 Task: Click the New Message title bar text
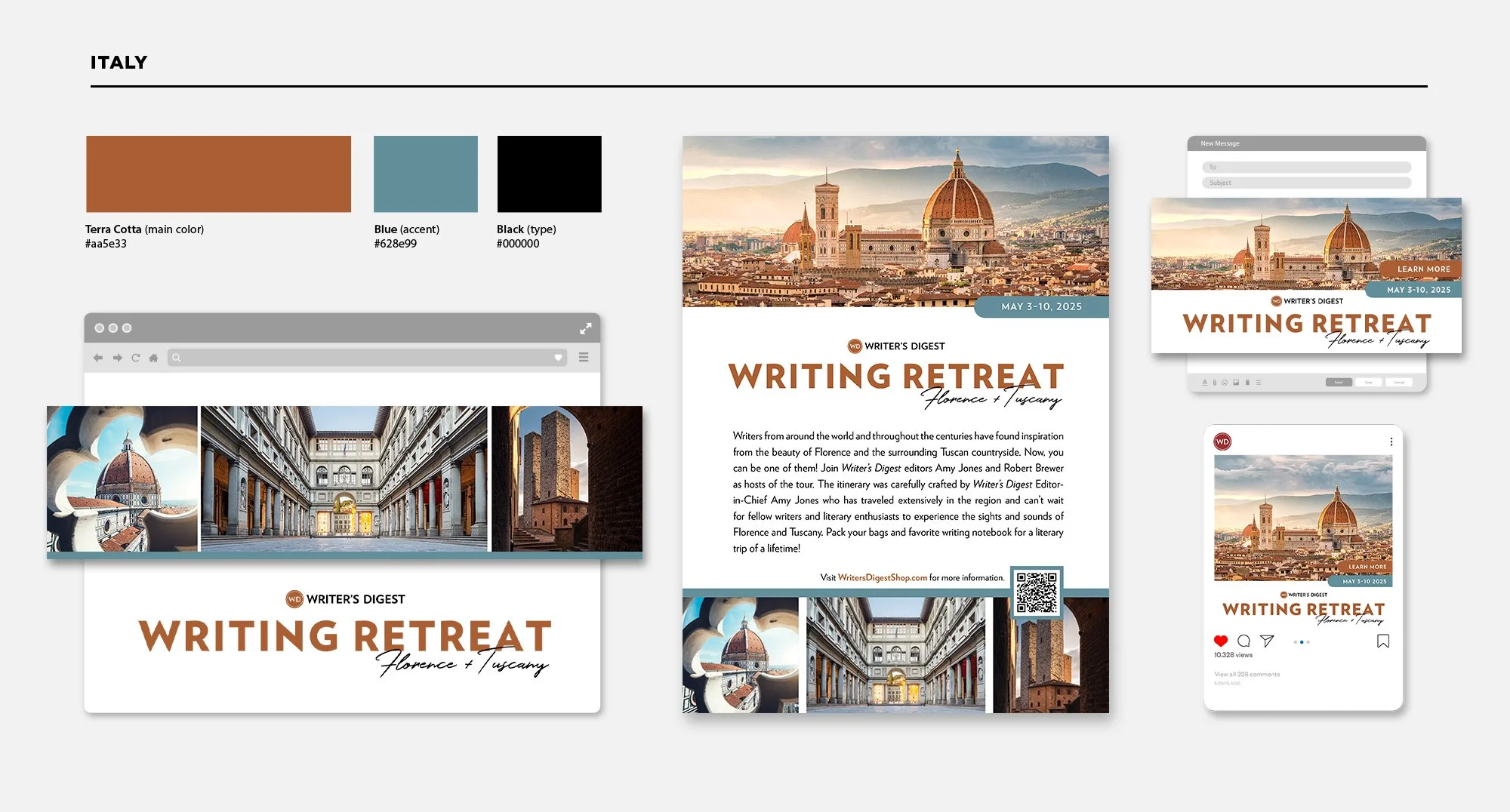tap(1220, 143)
